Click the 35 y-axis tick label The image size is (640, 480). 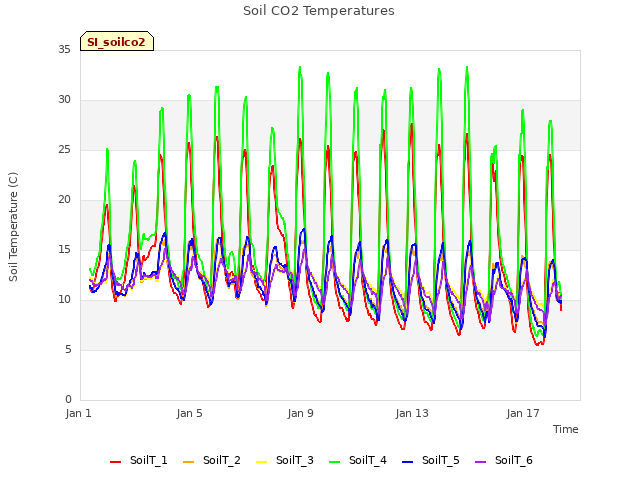pos(64,50)
